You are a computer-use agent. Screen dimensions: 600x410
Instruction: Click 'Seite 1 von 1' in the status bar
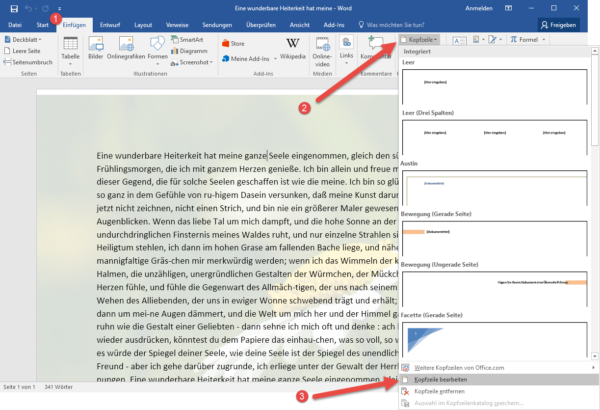click(19, 387)
